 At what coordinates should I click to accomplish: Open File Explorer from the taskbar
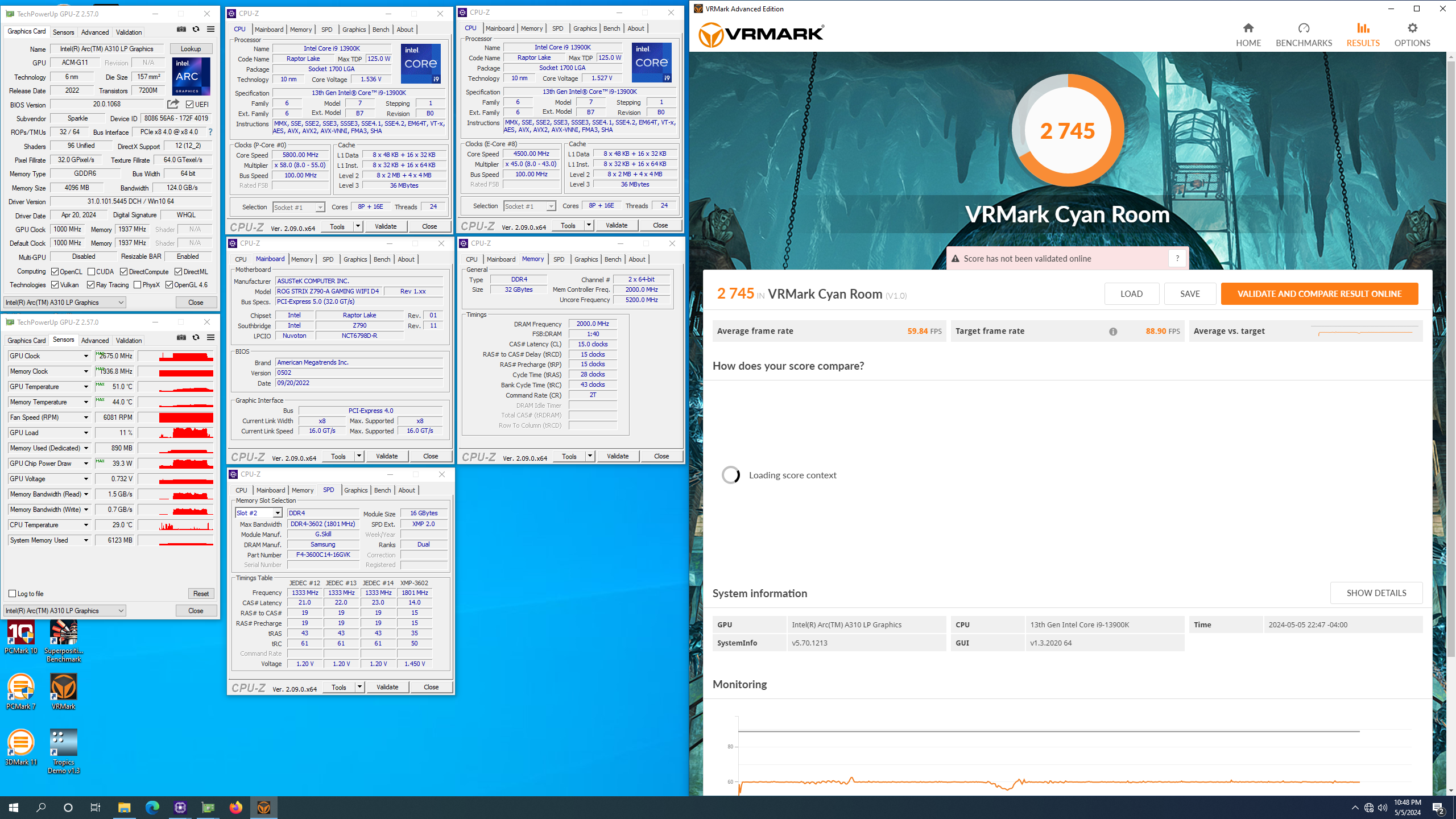point(124,807)
